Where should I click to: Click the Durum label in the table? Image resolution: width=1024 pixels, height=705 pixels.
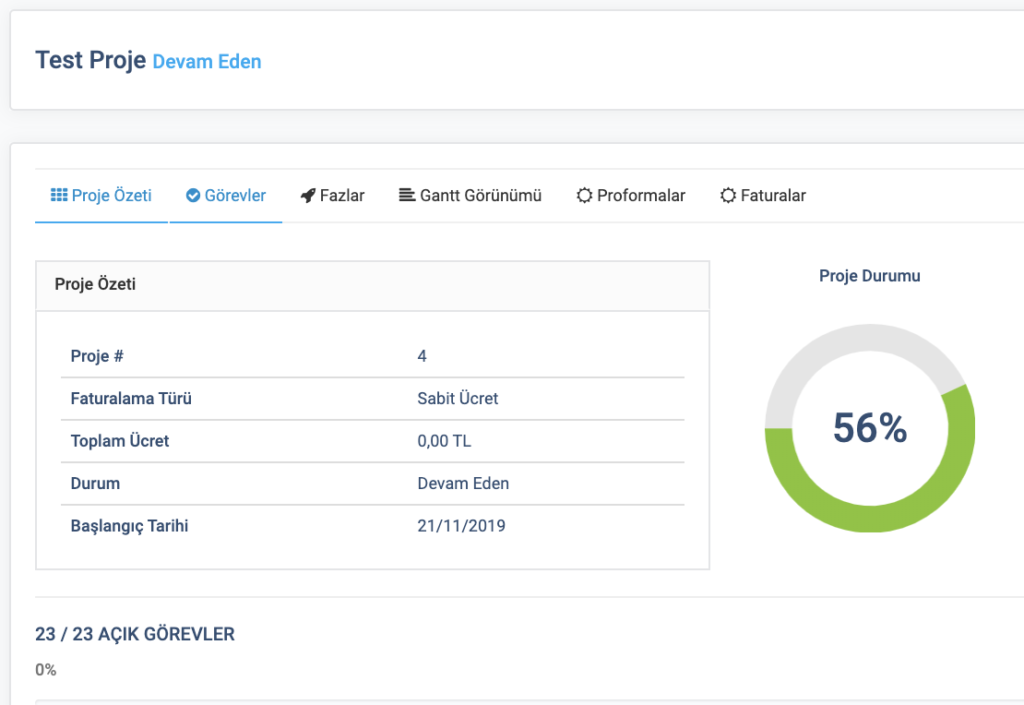tap(95, 483)
